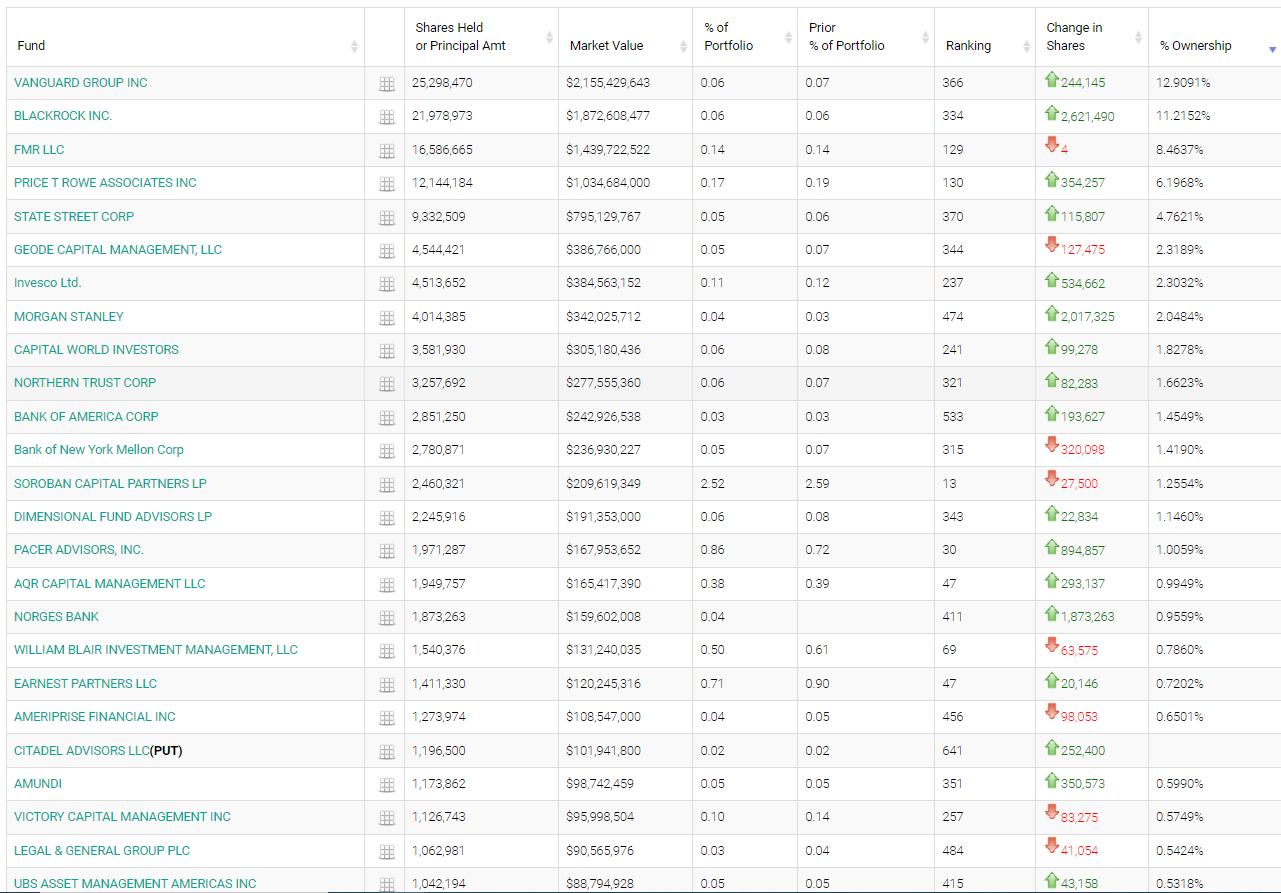The height and width of the screenshot is (893, 1281).
Task: Open BANK OF AMERICA CORP link
Action: point(86,417)
